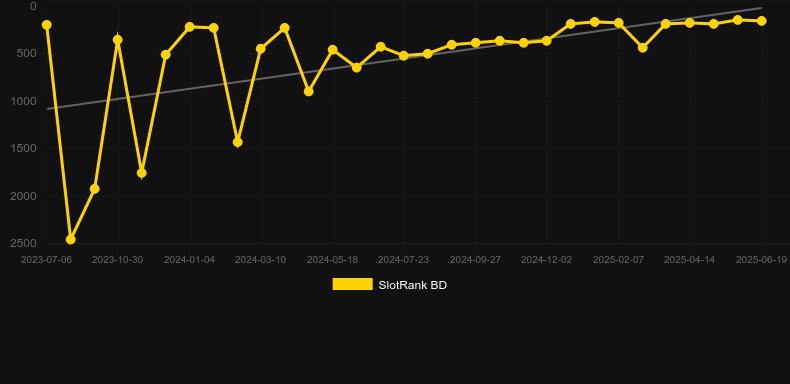
Task: Select the data point above the 2023-10-30 label
Action: pyautogui.click(x=118, y=40)
